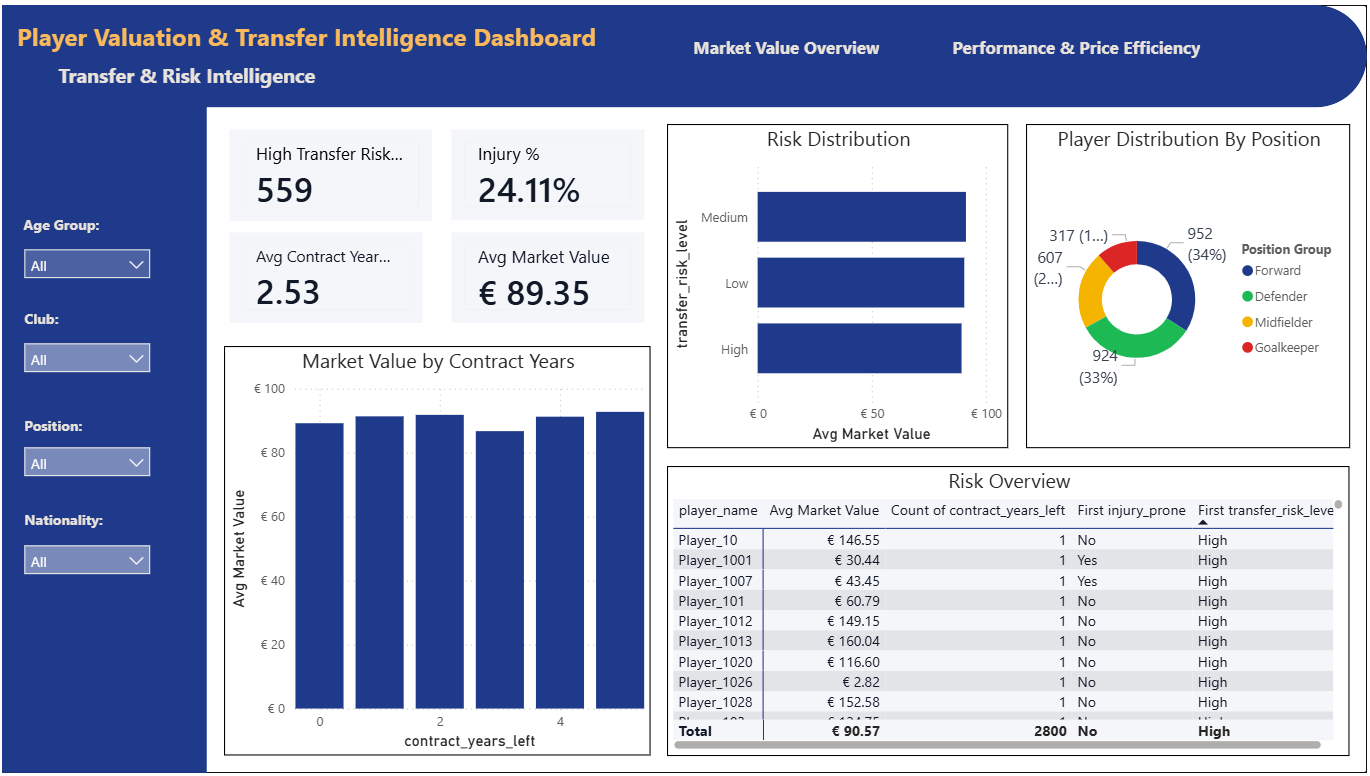Screen dimensions: 1370x776
Task: Select the Medium risk bar
Action: 861,217
